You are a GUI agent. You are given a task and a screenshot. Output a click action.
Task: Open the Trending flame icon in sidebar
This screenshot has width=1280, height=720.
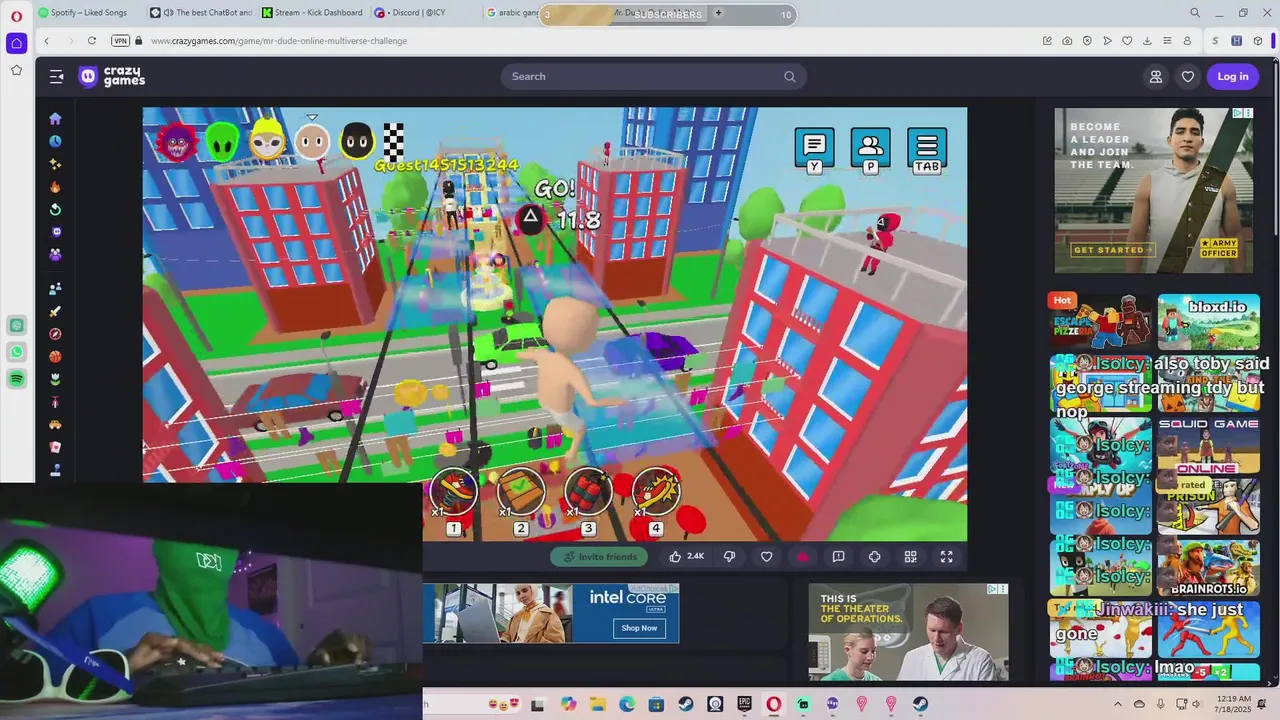tap(55, 187)
